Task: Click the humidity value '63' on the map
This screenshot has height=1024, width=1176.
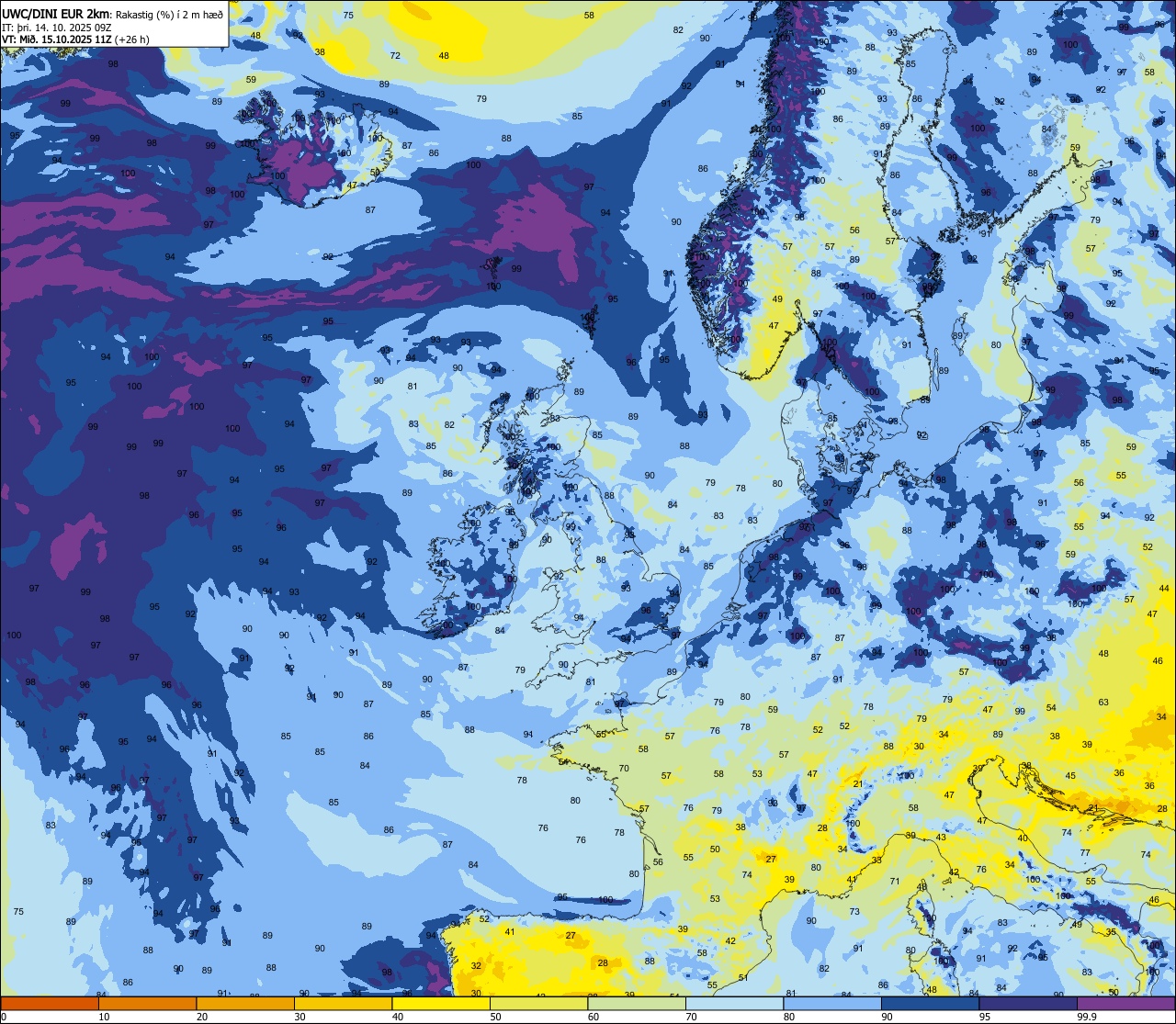Action: click(x=1103, y=703)
